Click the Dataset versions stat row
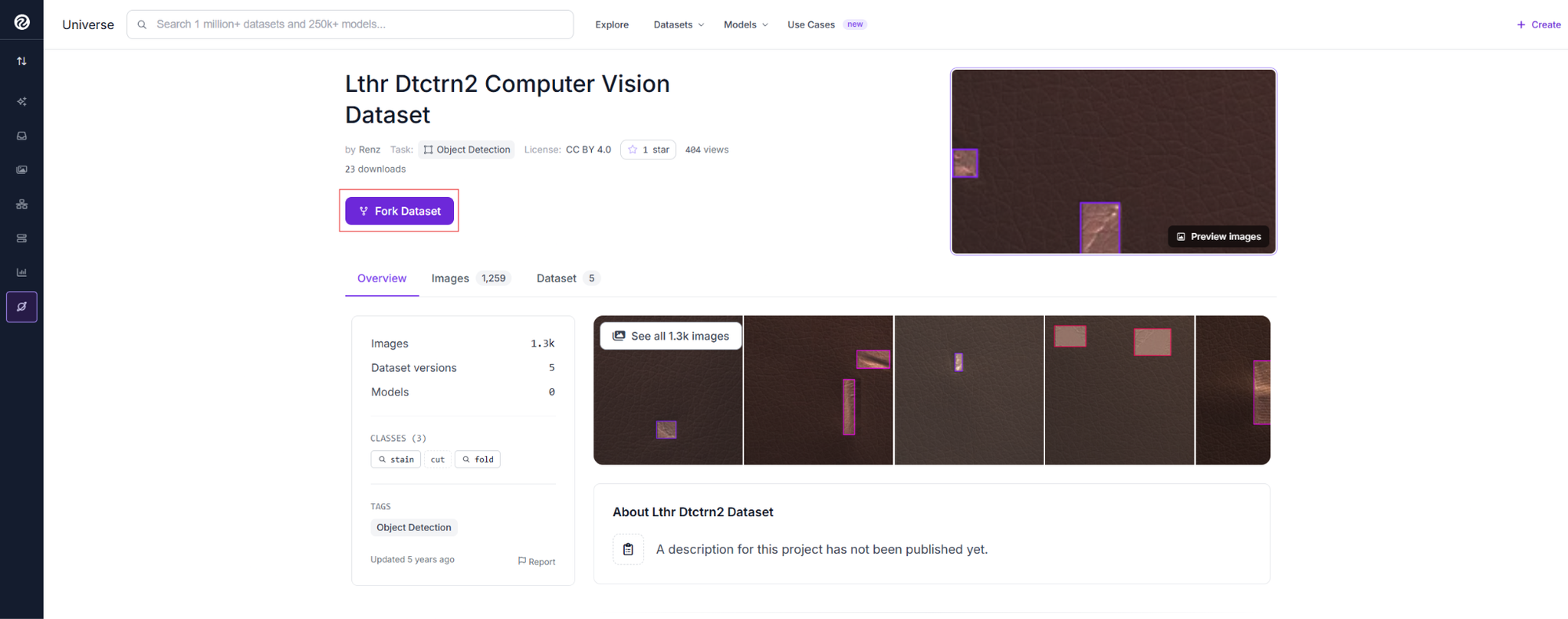The image size is (1568, 619). pyautogui.click(x=463, y=368)
